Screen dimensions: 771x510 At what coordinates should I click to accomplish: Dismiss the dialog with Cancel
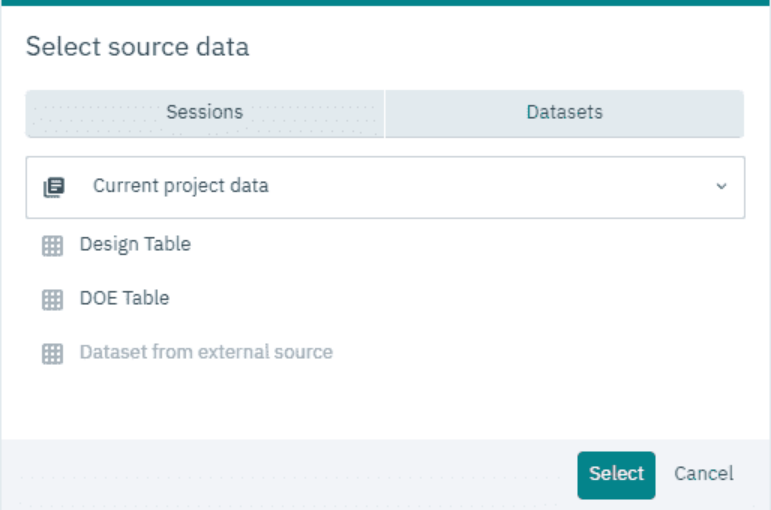704,474
